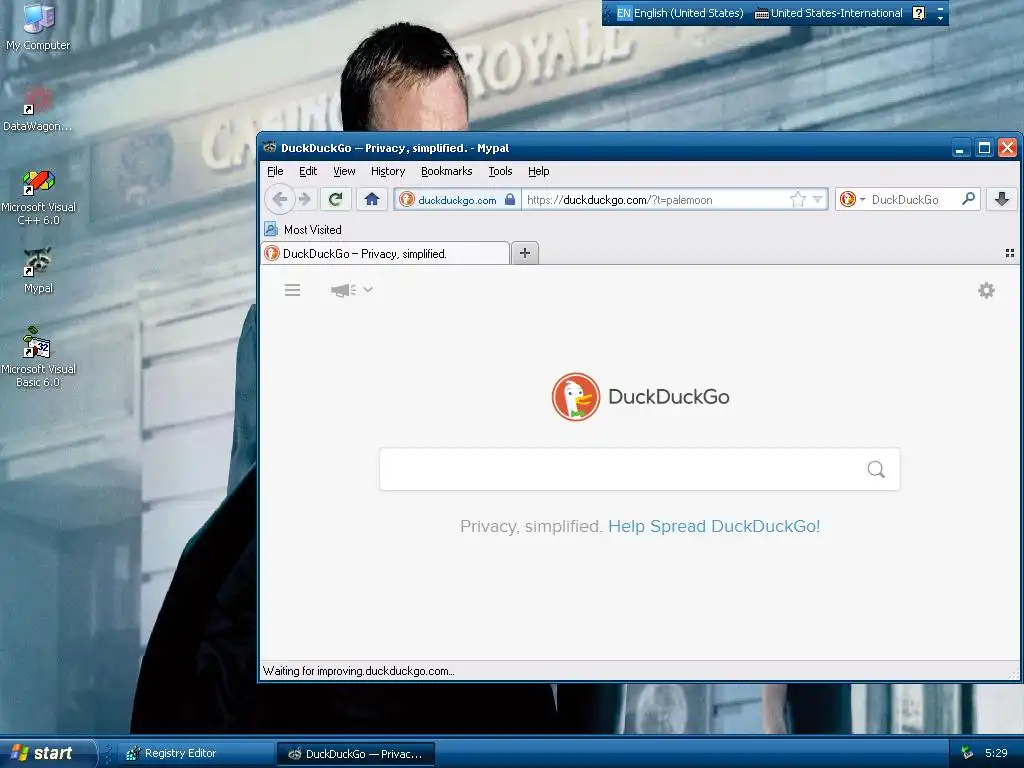Image resolution: width=1024 pixels, height=768 pixels.
Task: Click the magnifier icon in toolbar search box
Action: coord(969,199)
